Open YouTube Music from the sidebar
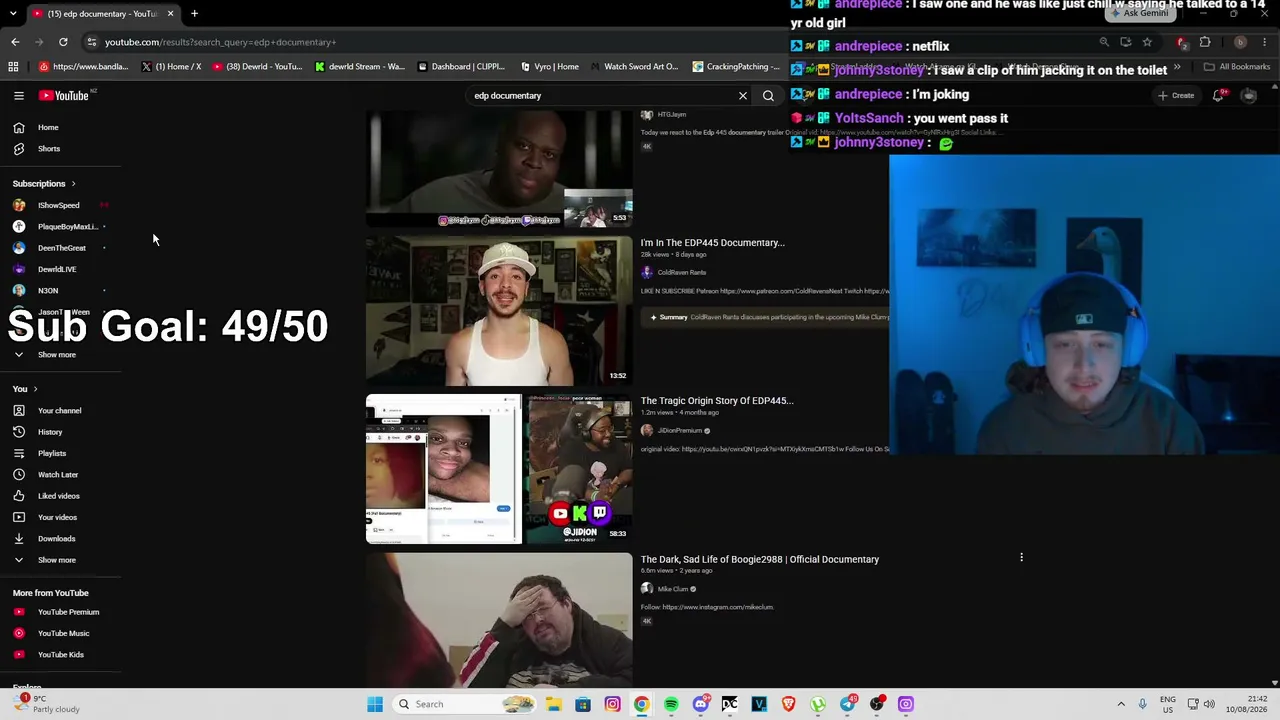The width and height of the screenshot is (1280, 720). tap(63, 633)
